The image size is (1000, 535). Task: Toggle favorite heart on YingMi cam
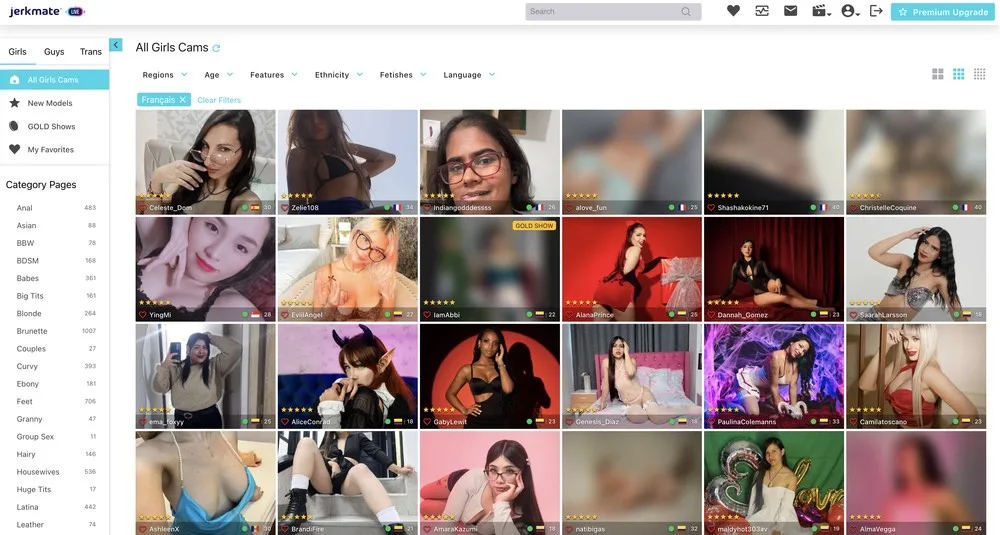pyautogui.click(x=143, y=315)
